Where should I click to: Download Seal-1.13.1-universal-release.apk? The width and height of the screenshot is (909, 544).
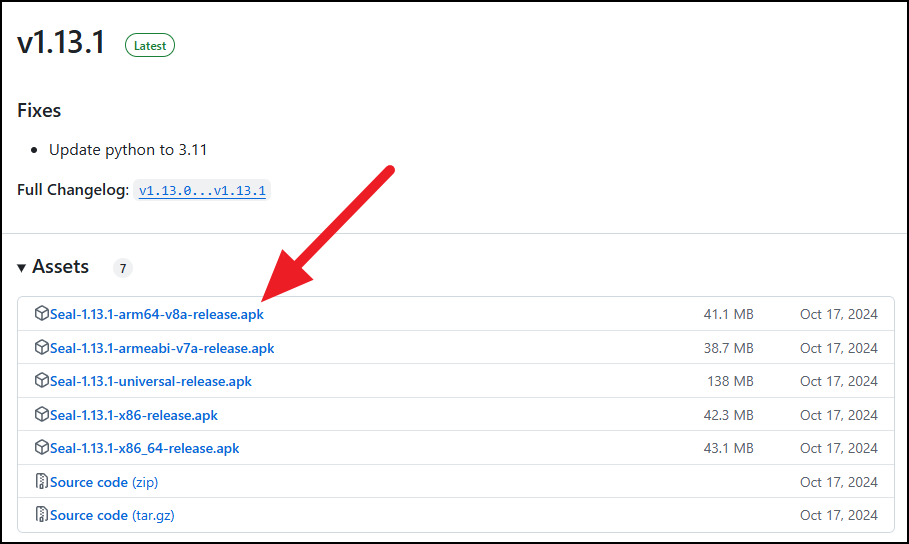[151, 382]
